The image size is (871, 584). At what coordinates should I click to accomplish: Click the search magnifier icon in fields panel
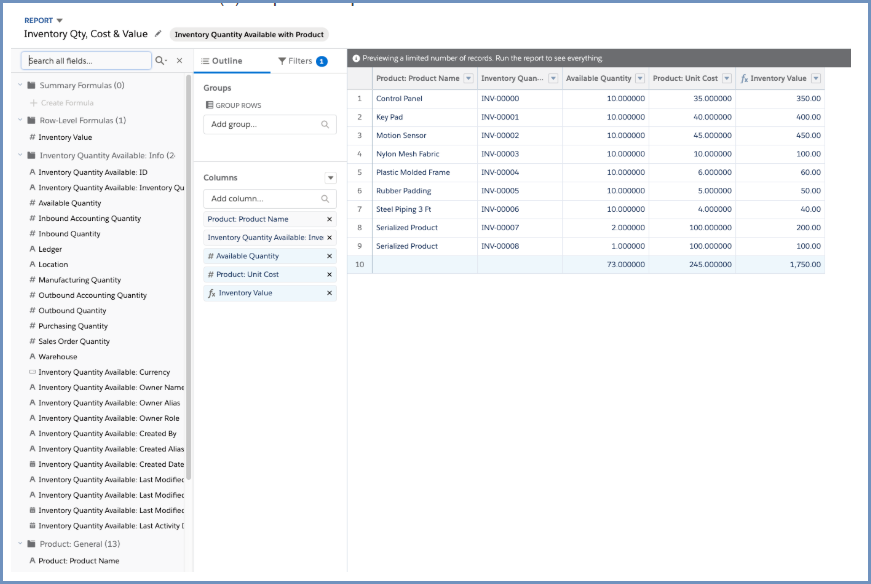click(160, 61)
